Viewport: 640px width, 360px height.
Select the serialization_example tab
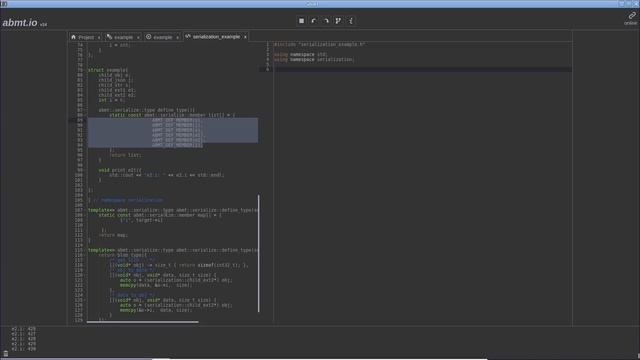pyautogui.click(x=216, y=37)
